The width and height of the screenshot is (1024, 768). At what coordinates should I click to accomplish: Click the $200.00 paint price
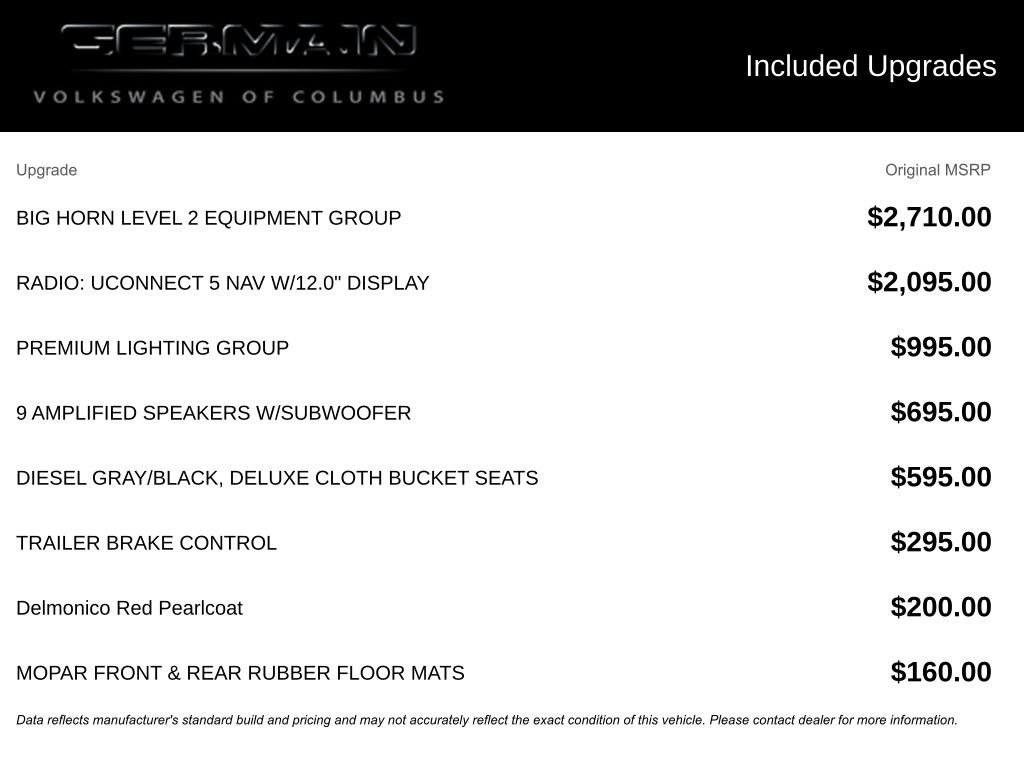coord(941,607)
